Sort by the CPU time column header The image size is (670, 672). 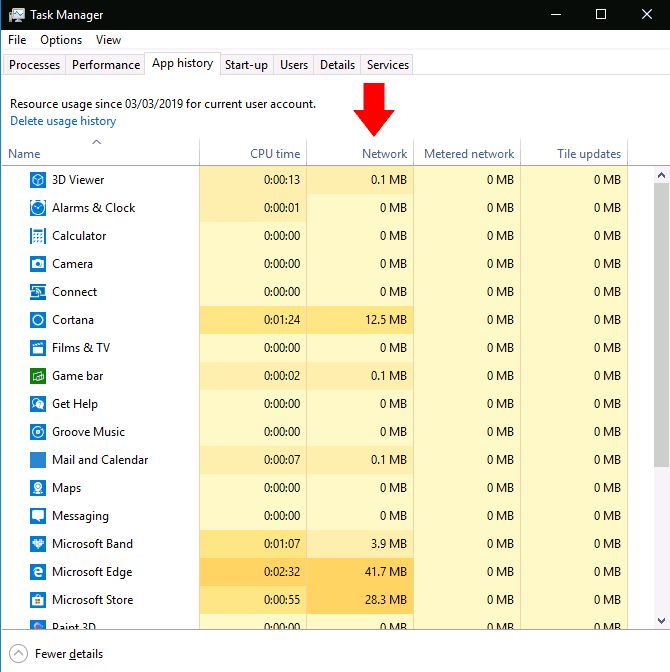point(253,153)
